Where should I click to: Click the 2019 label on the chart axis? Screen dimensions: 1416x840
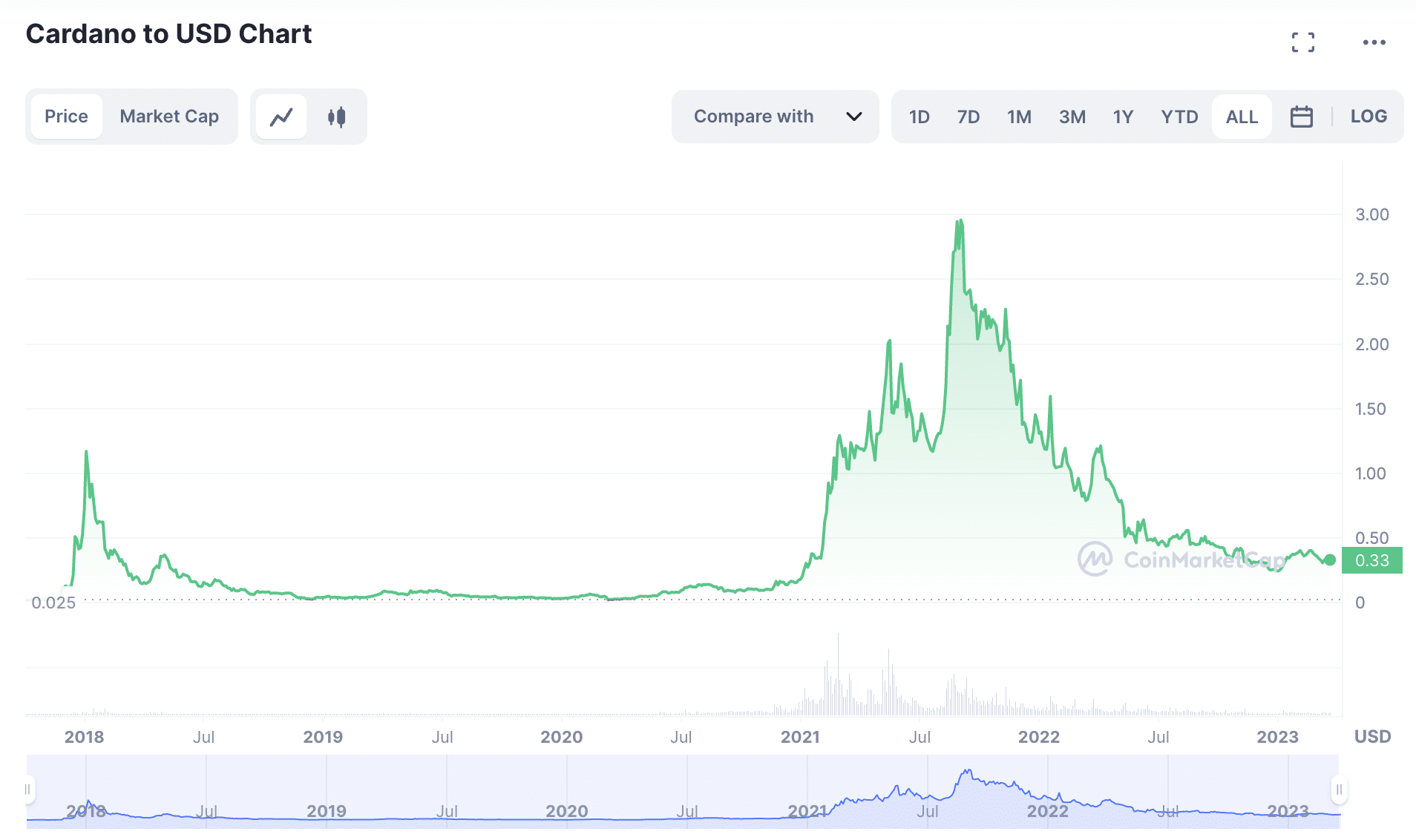(x=323, y=737)
